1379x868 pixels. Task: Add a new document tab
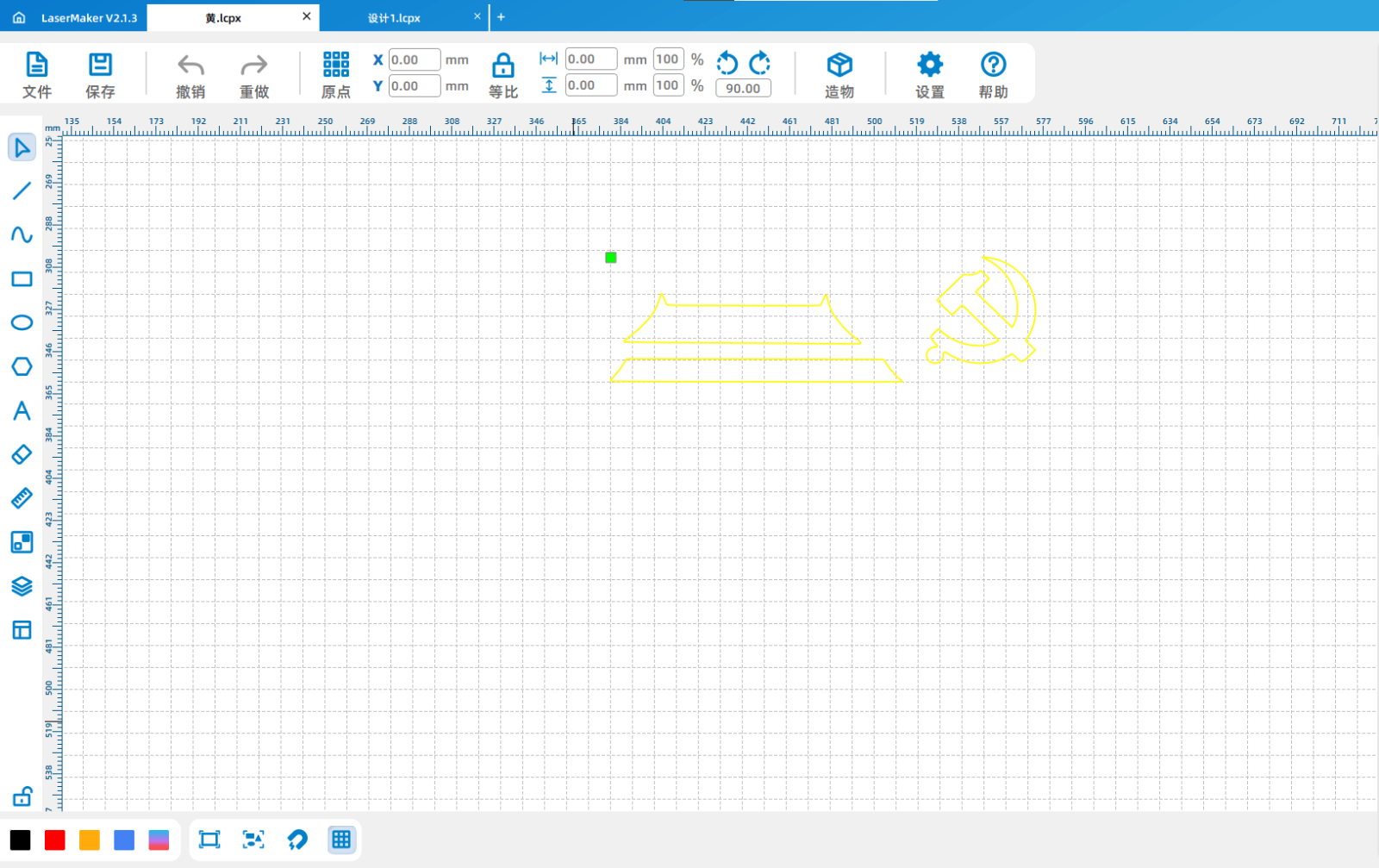coord(501,17)
